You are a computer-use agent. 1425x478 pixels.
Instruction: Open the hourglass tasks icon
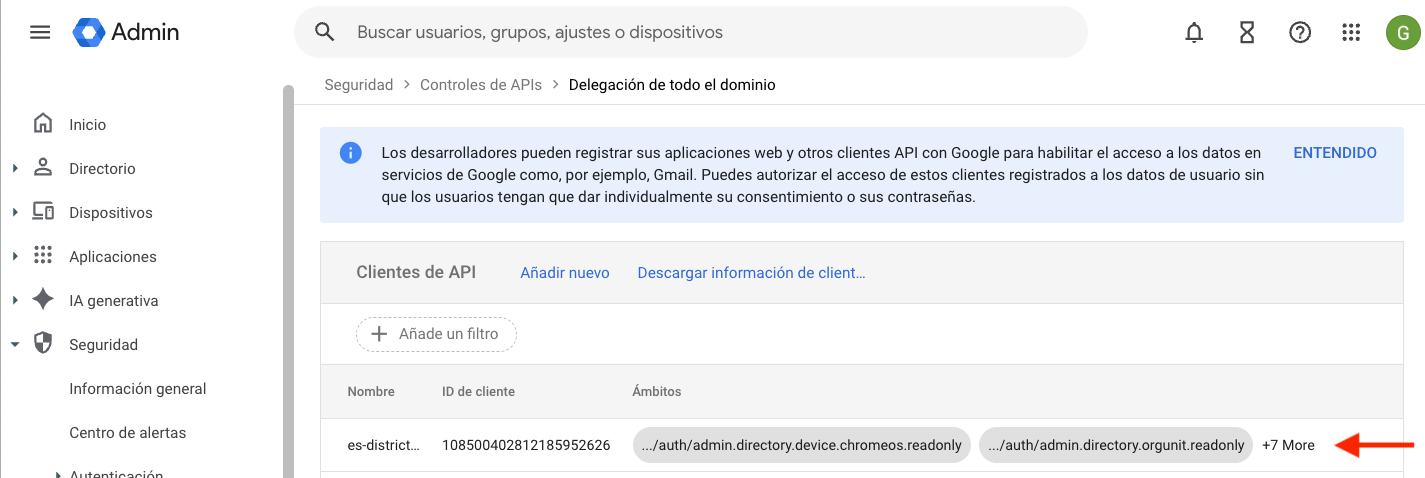coord(1247,32)
